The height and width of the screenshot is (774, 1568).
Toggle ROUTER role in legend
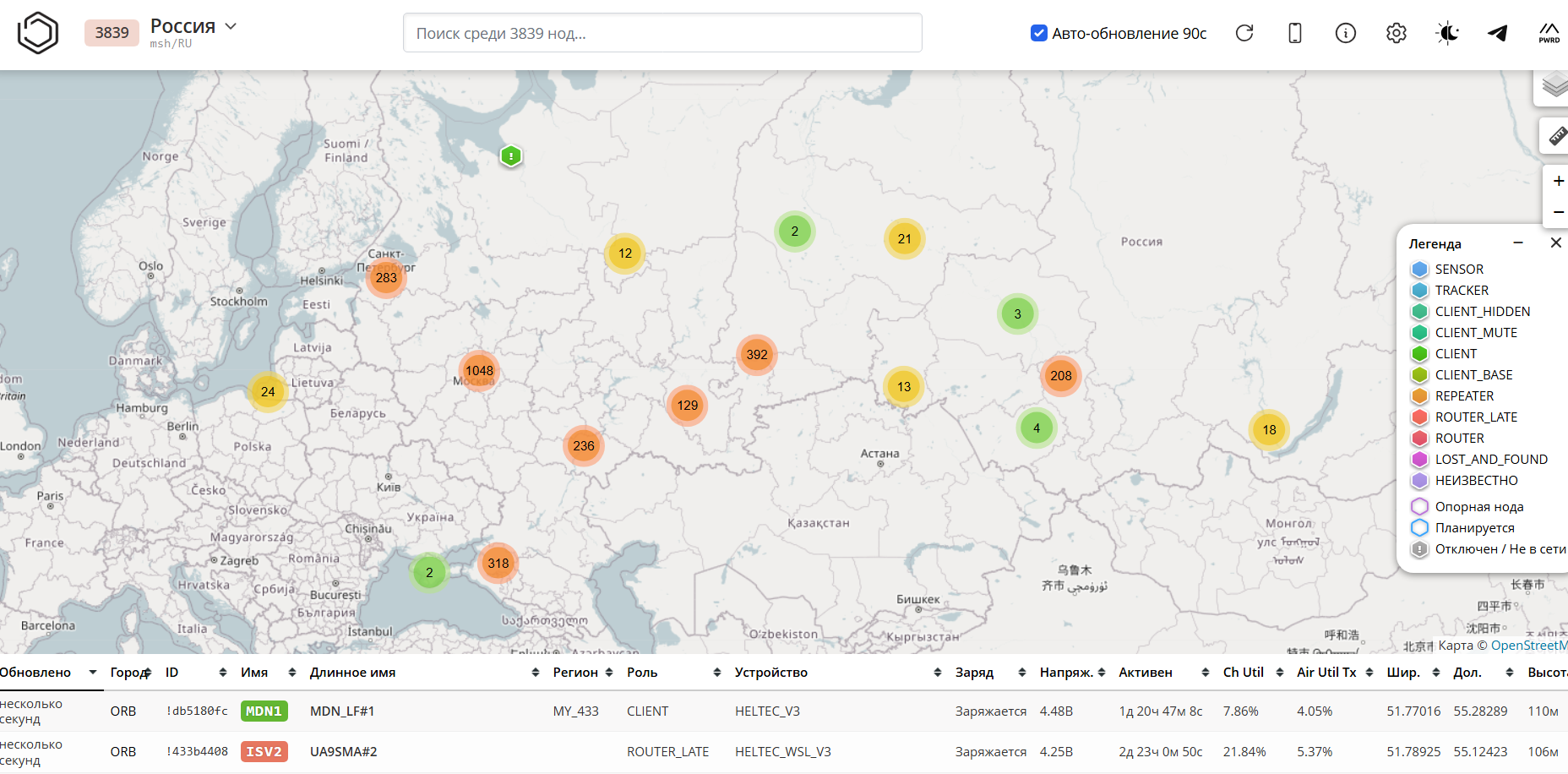[x=1459, y=439]
